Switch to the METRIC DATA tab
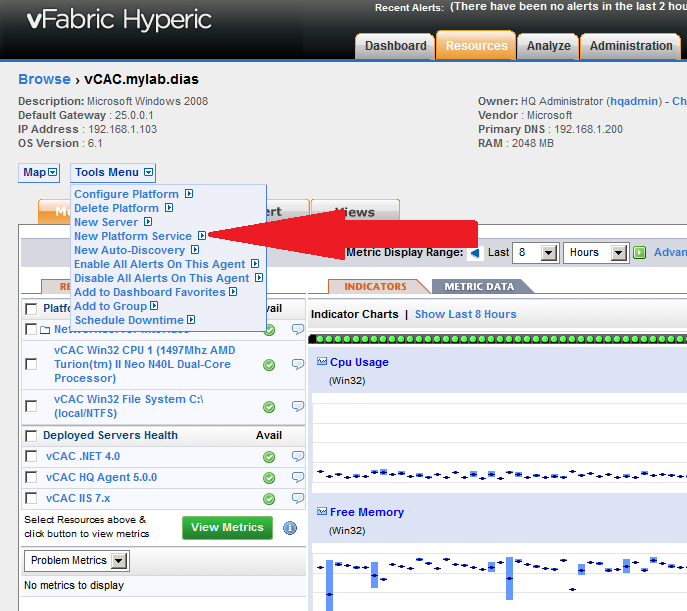Image resolution: width=687 pixels, height=611 pixels. (x=479, y=286)
